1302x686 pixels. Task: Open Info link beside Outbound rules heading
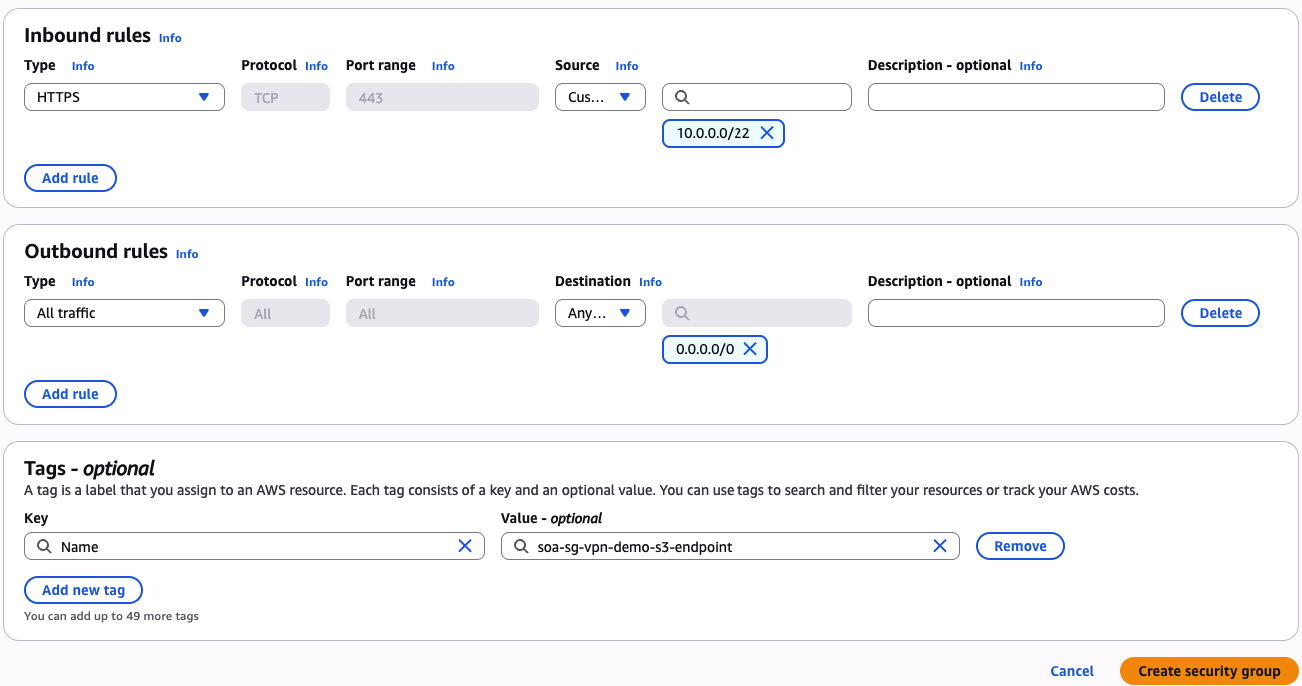[x=187, y=254]
